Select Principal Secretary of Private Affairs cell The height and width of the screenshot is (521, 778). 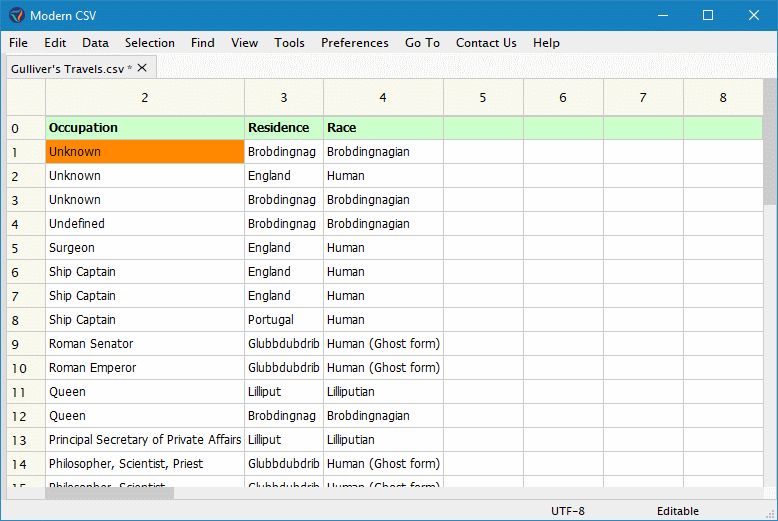145,440
